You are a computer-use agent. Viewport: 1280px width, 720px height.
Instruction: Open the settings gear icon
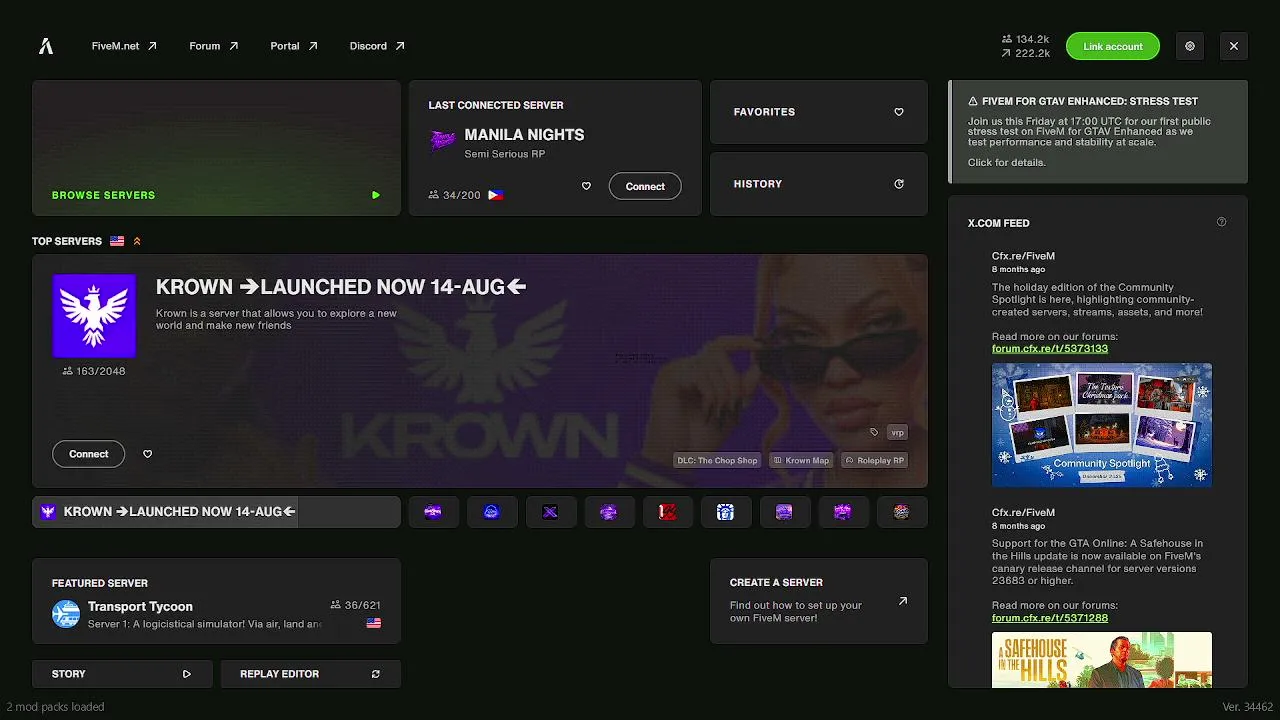1190,46
